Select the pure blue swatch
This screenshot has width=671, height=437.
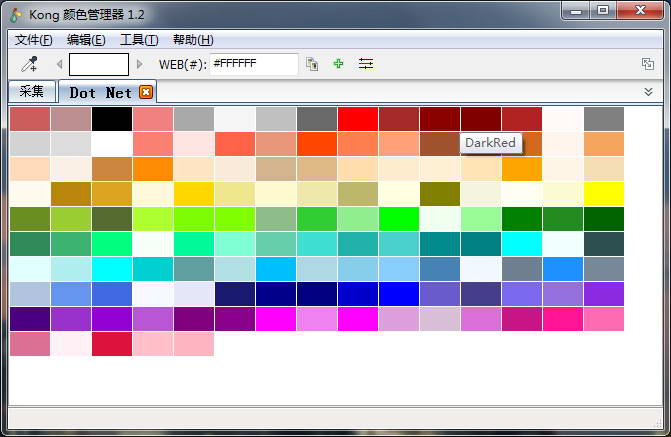pyautogui.click(x=399, y=294)
